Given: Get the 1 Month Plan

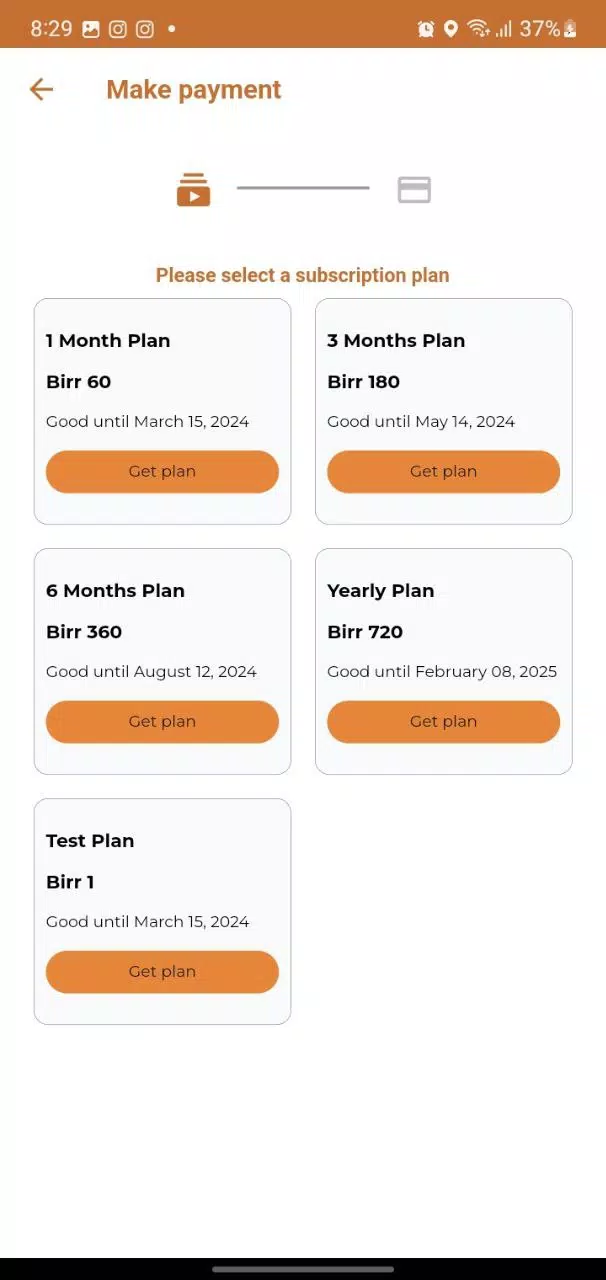Looking at the screenshot, I should tap(162, 471).
